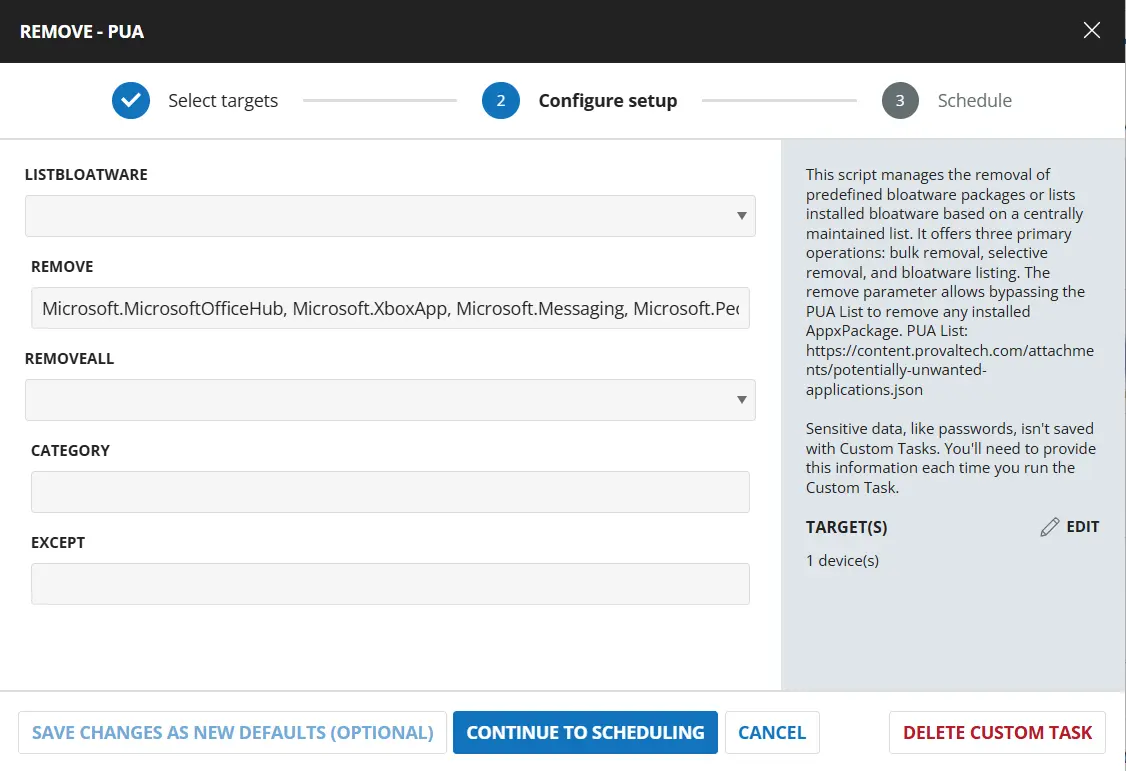
Task: Click the pencil icon beside Target(s)
Action: click(x=1049, y=527)
